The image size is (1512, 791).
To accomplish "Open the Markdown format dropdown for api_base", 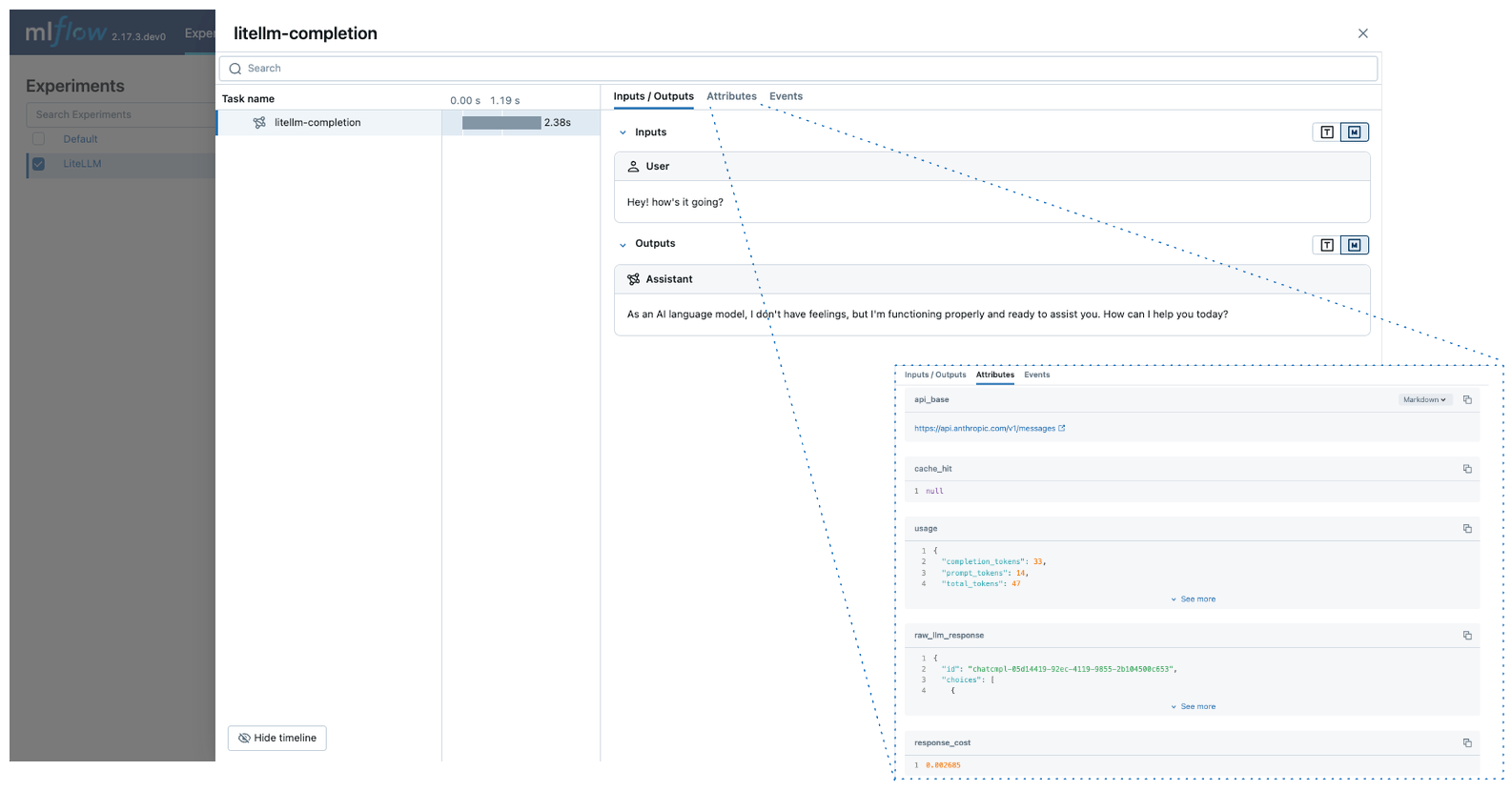I will click(x=1424, y=400).
